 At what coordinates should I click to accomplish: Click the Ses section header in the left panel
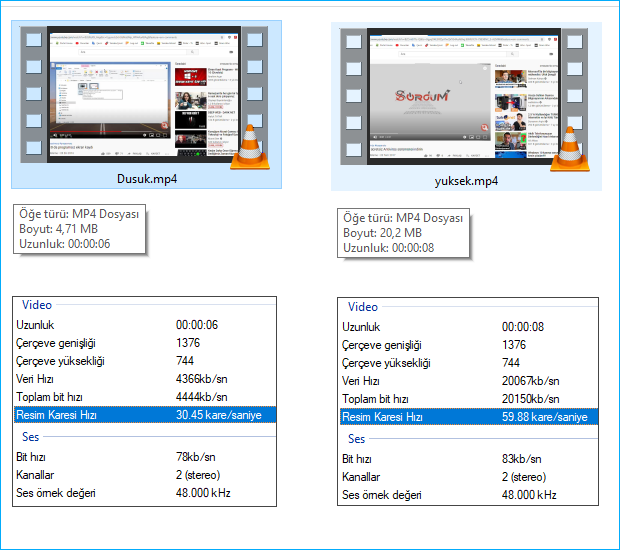coord(30,437)
